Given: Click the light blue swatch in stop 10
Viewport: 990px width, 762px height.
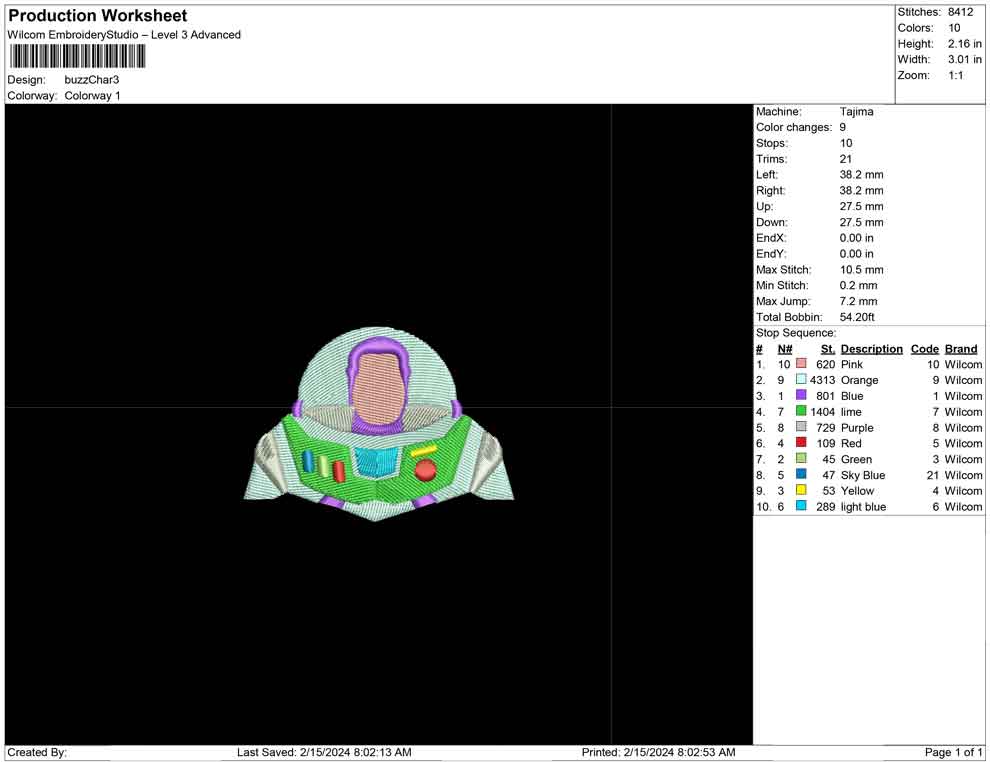Looking at the screenshot, I should pyautogui.click(x=801, y=507).
